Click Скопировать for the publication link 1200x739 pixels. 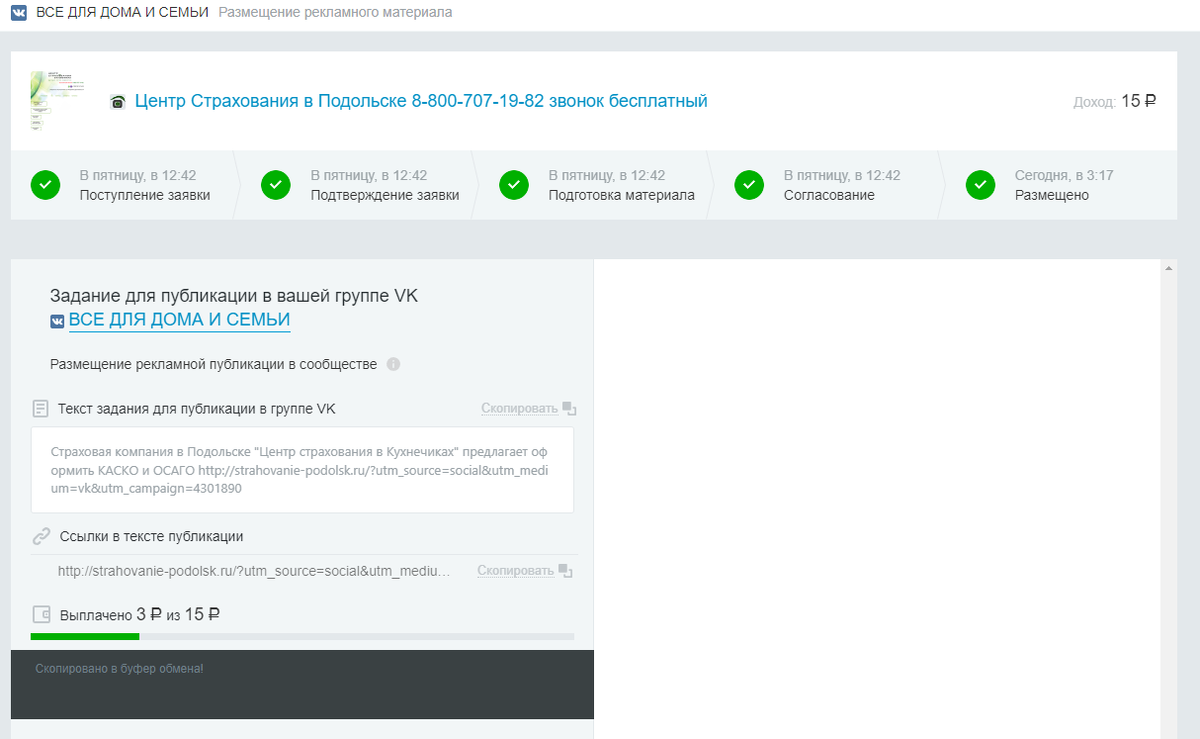515,571
